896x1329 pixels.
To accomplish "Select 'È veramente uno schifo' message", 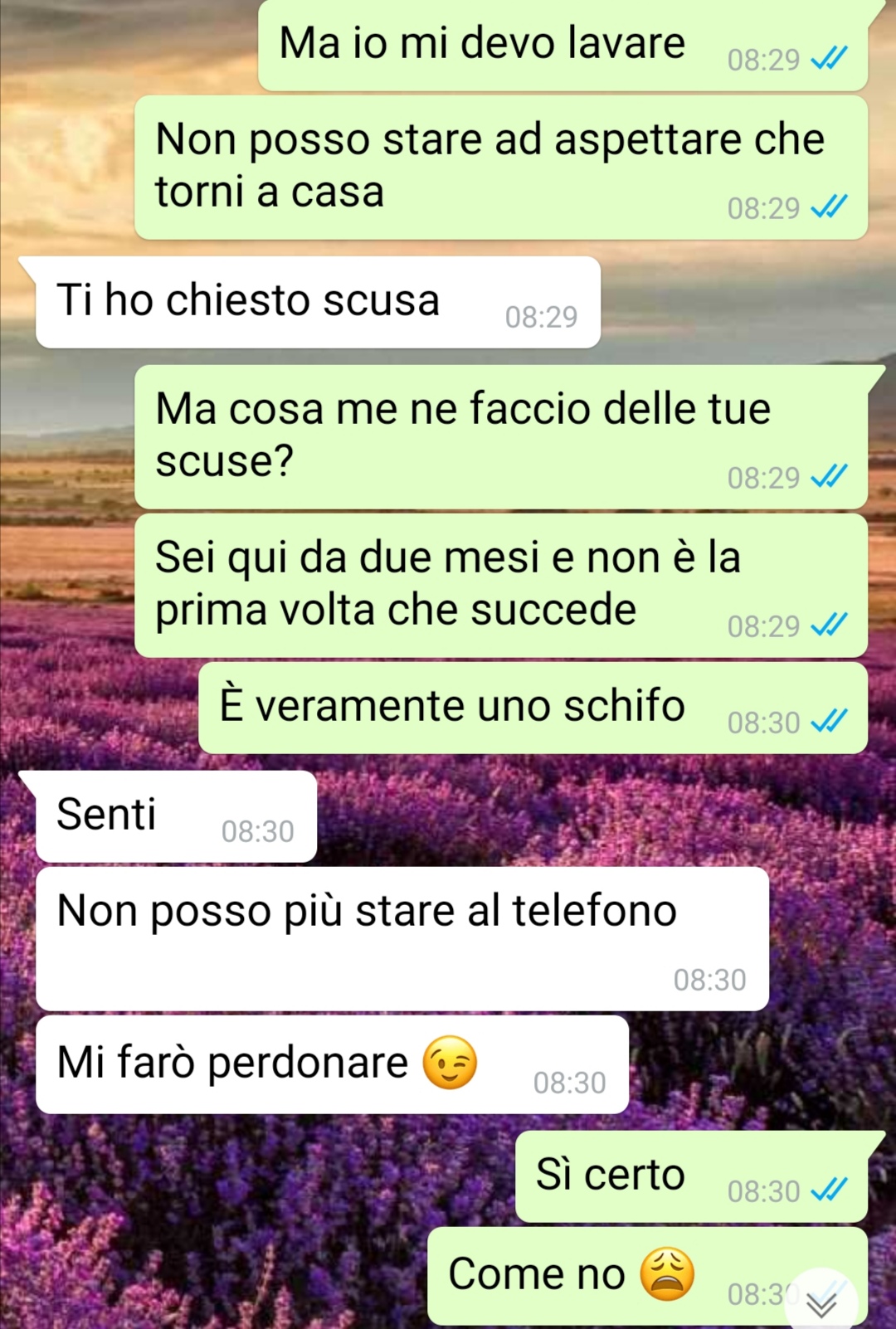I will 533,708.
